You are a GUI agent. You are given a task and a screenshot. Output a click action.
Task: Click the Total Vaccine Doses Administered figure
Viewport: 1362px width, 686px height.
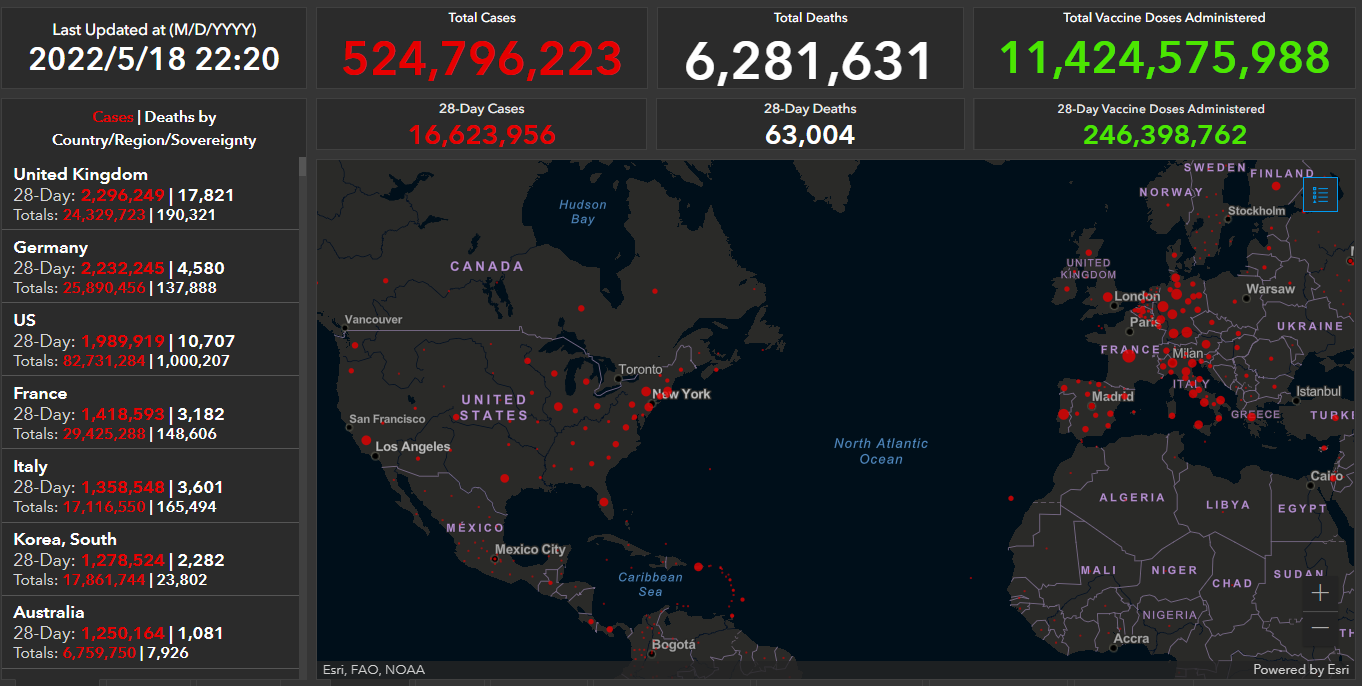click(x=1165, y=58)
